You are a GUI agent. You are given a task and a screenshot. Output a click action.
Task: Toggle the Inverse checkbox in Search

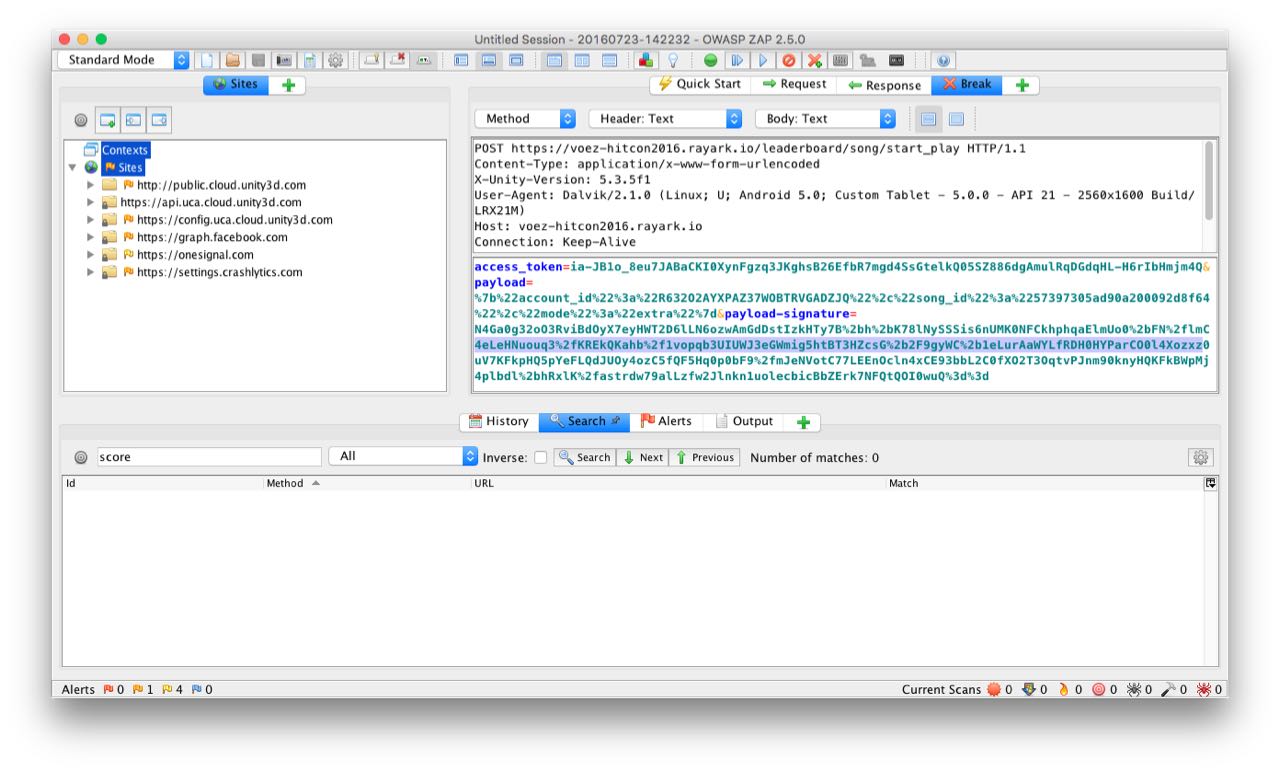coord(541,458)
